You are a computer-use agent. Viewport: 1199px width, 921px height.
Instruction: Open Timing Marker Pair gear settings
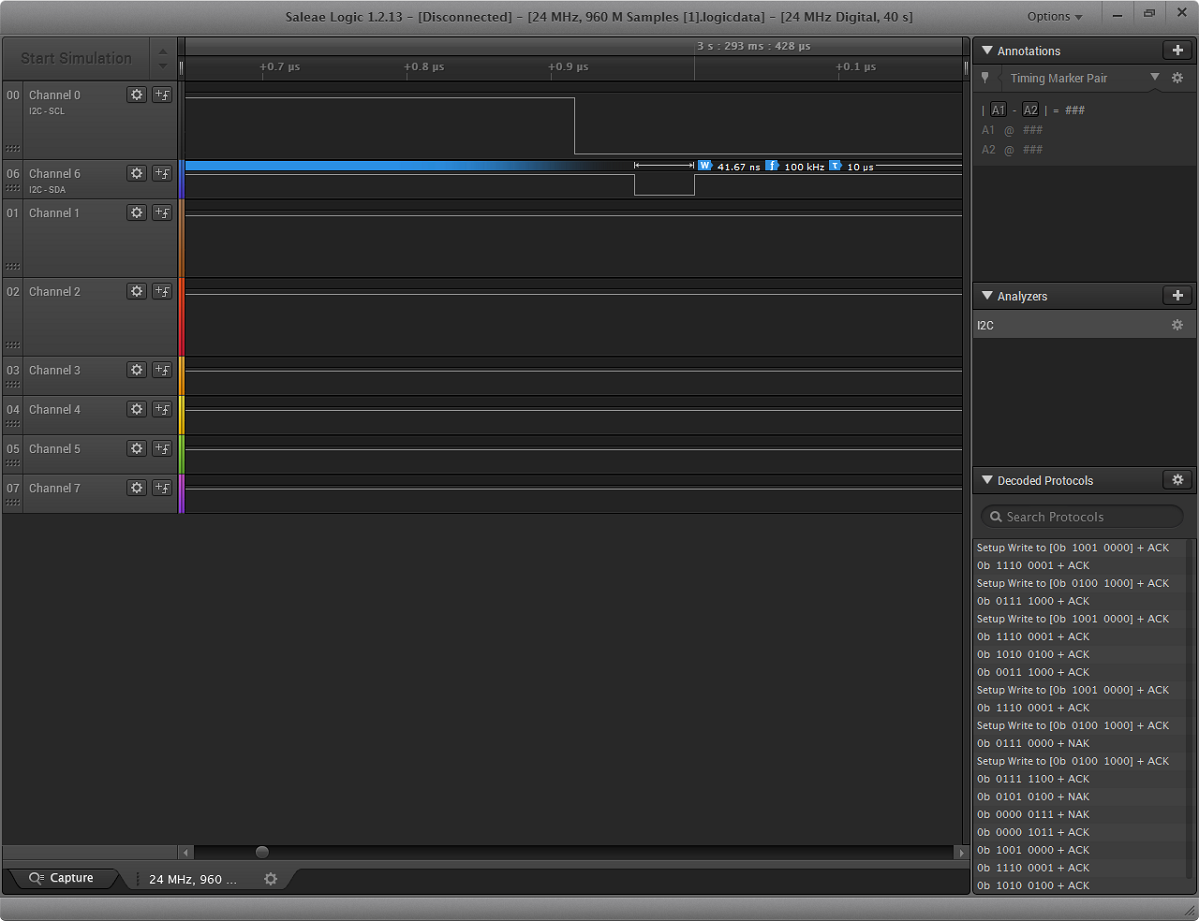[1177, 78]
